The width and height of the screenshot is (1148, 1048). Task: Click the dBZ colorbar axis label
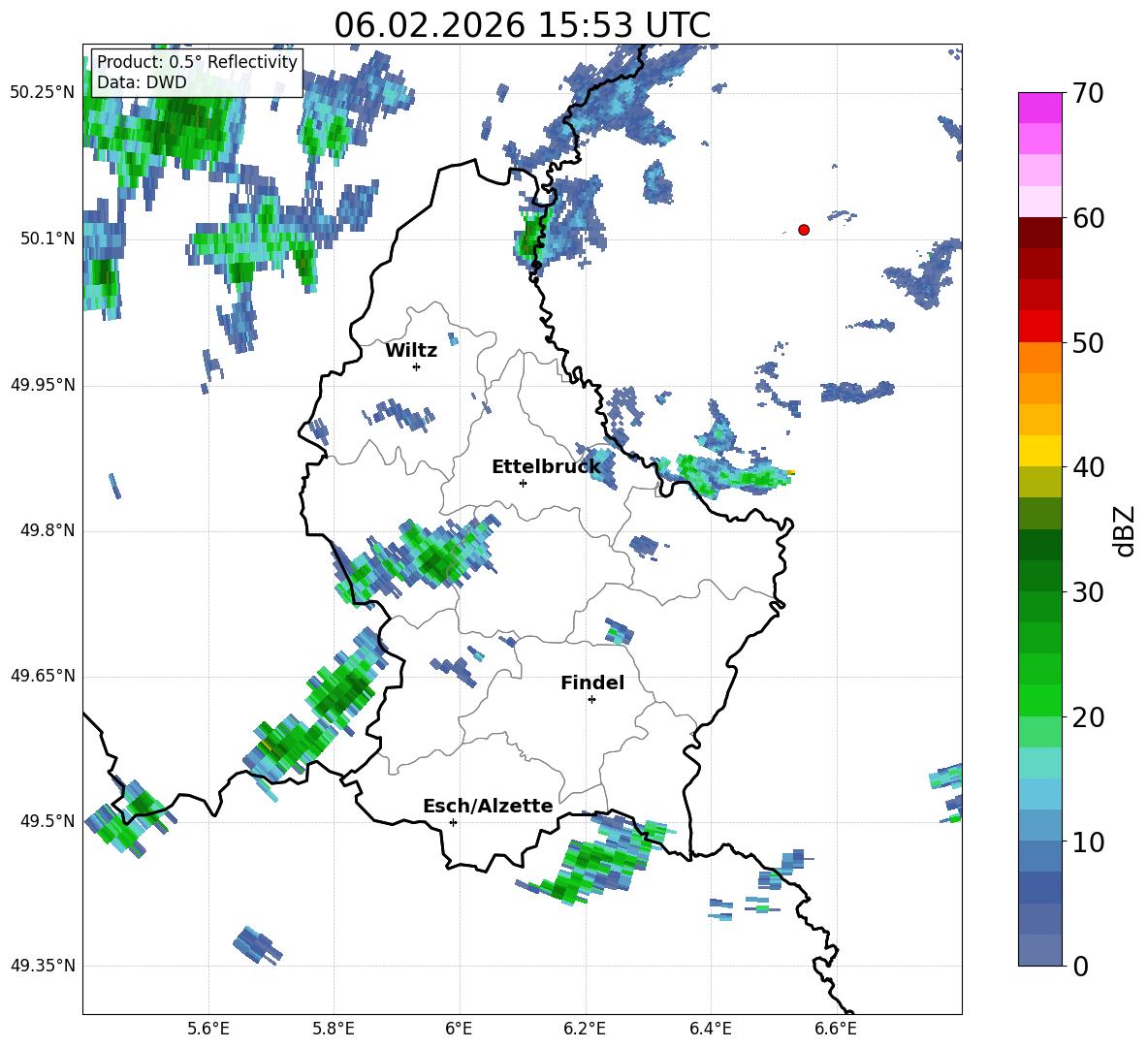pos(1123,530)
